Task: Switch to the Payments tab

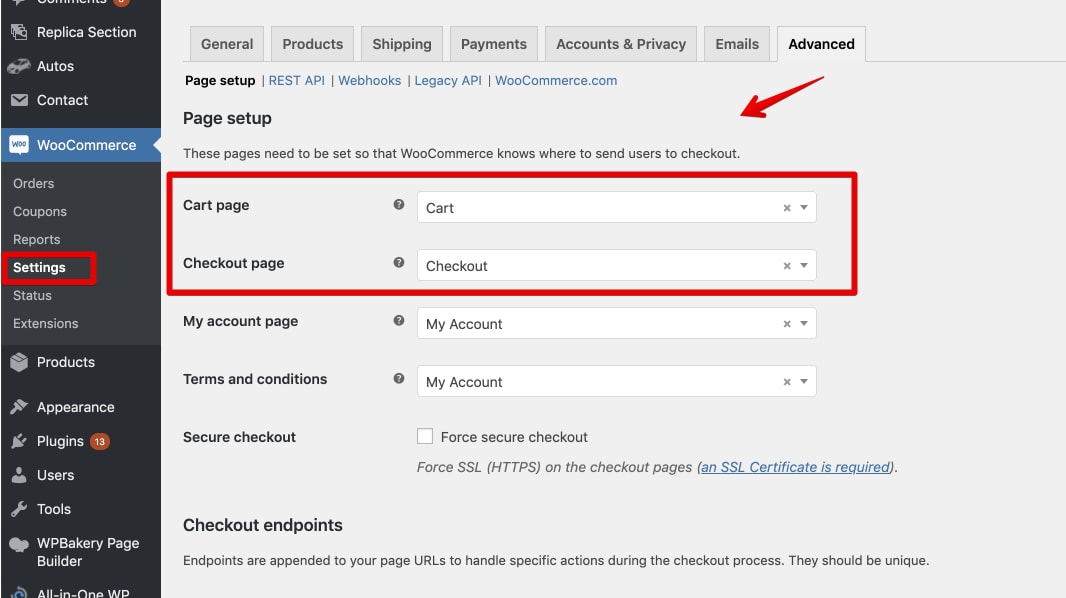Action: coord(494,44)
